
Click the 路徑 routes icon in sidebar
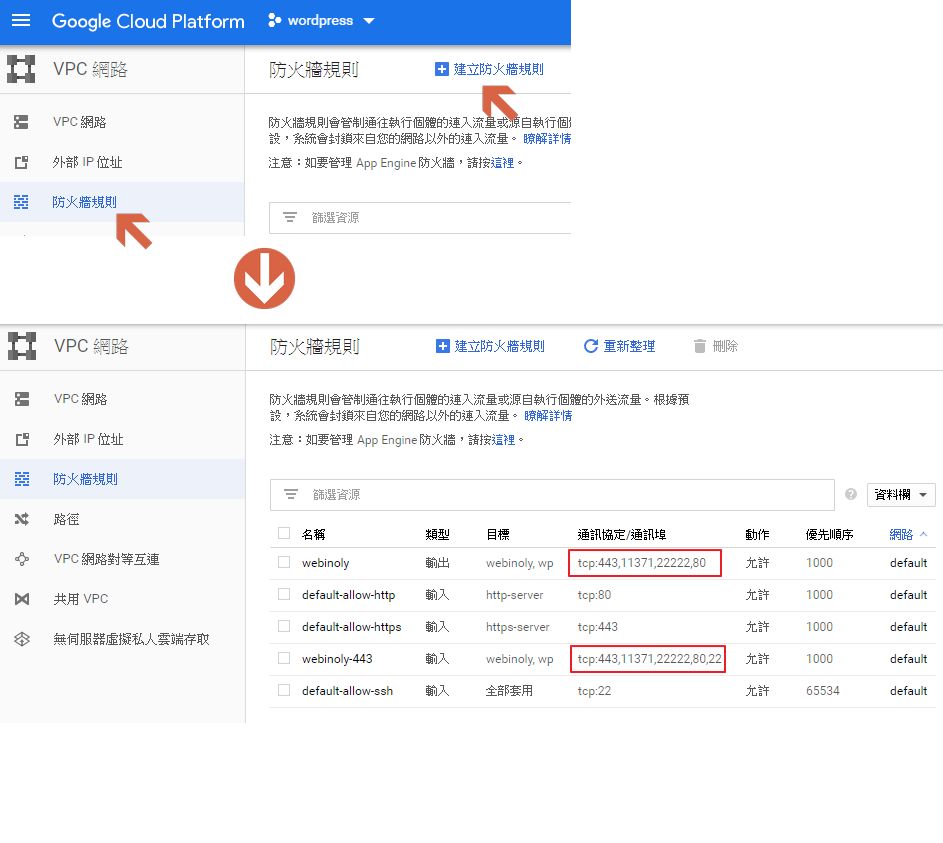pyautogui.click(x=22, y=519)
